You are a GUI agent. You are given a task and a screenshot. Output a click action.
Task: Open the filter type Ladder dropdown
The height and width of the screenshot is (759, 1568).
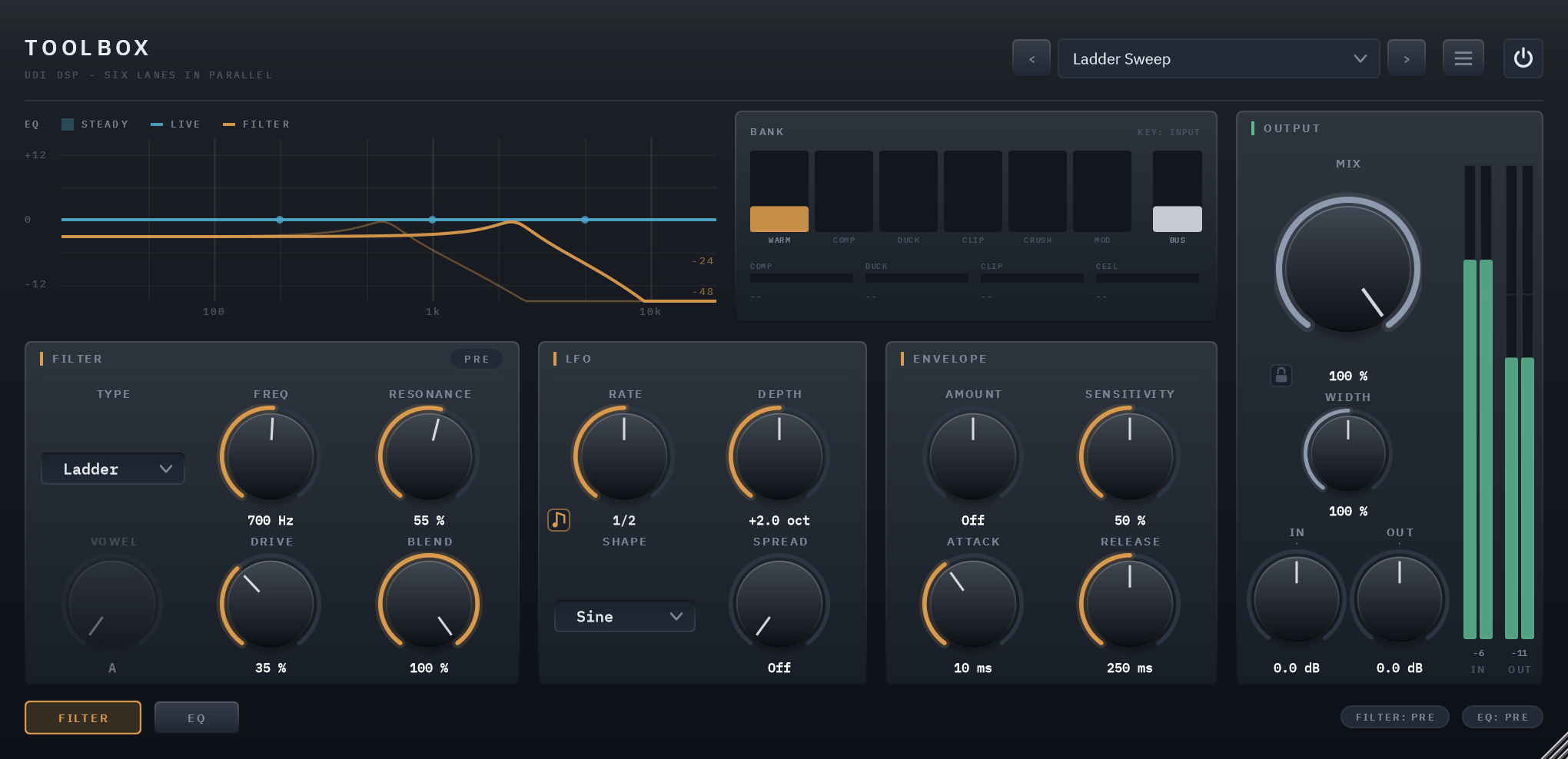[113, 469]
